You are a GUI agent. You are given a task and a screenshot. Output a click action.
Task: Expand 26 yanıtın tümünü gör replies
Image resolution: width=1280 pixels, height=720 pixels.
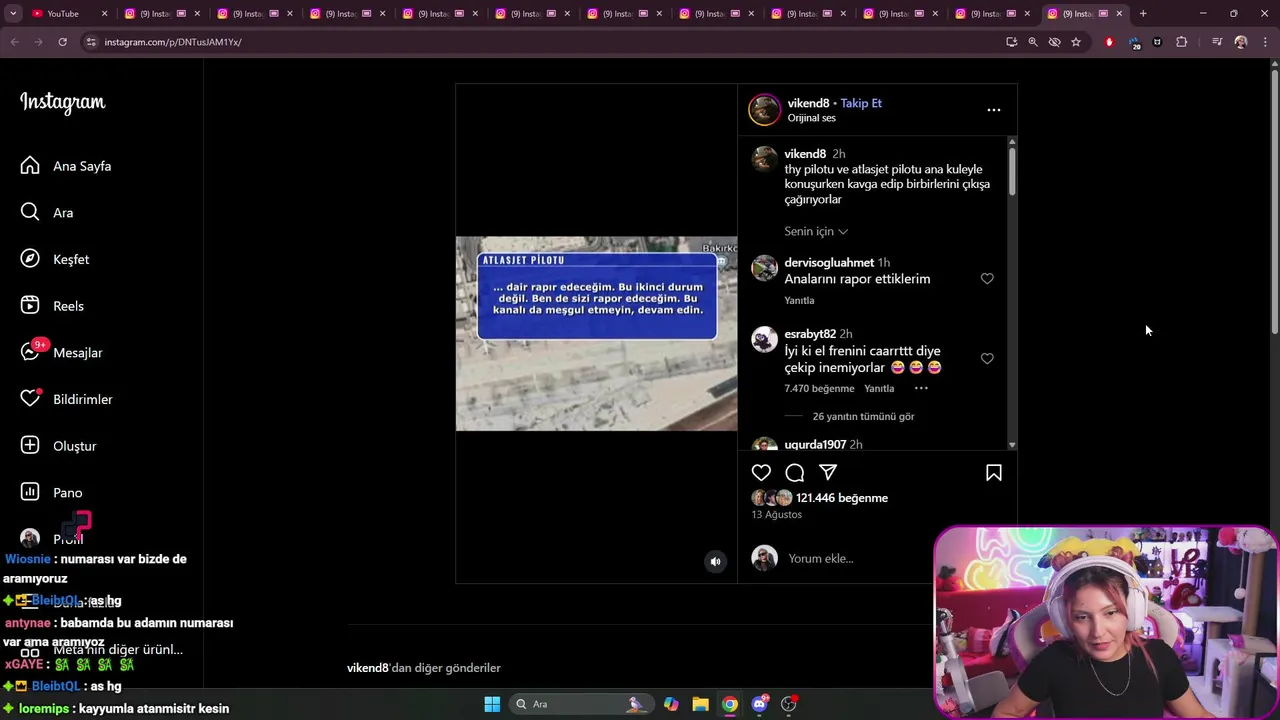[x=863, y=416]
